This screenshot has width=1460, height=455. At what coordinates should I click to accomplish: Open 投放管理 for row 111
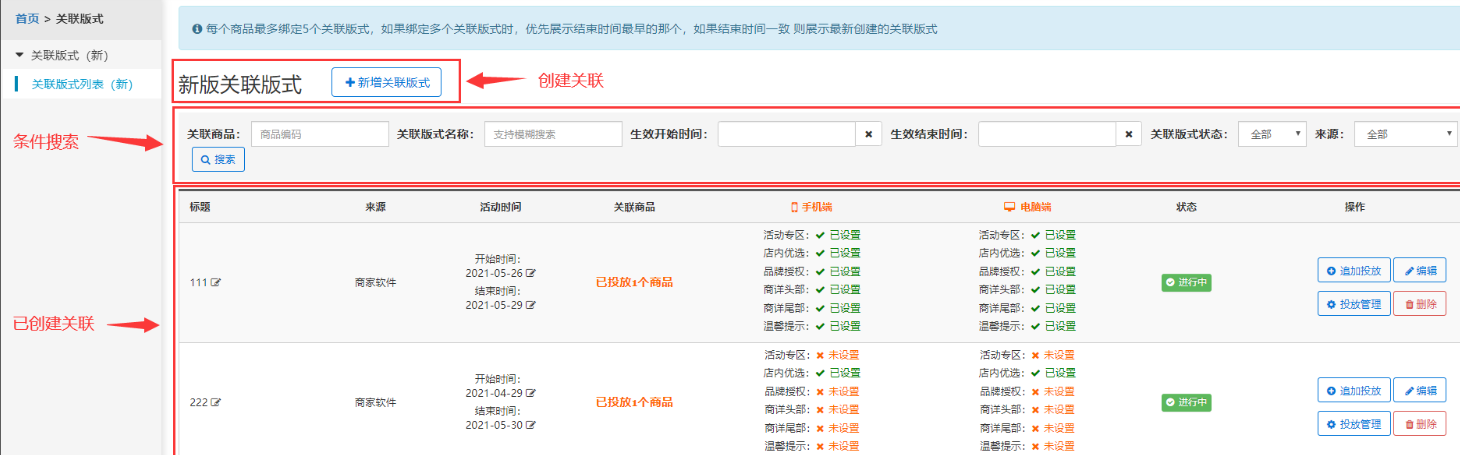(1353, 304)
